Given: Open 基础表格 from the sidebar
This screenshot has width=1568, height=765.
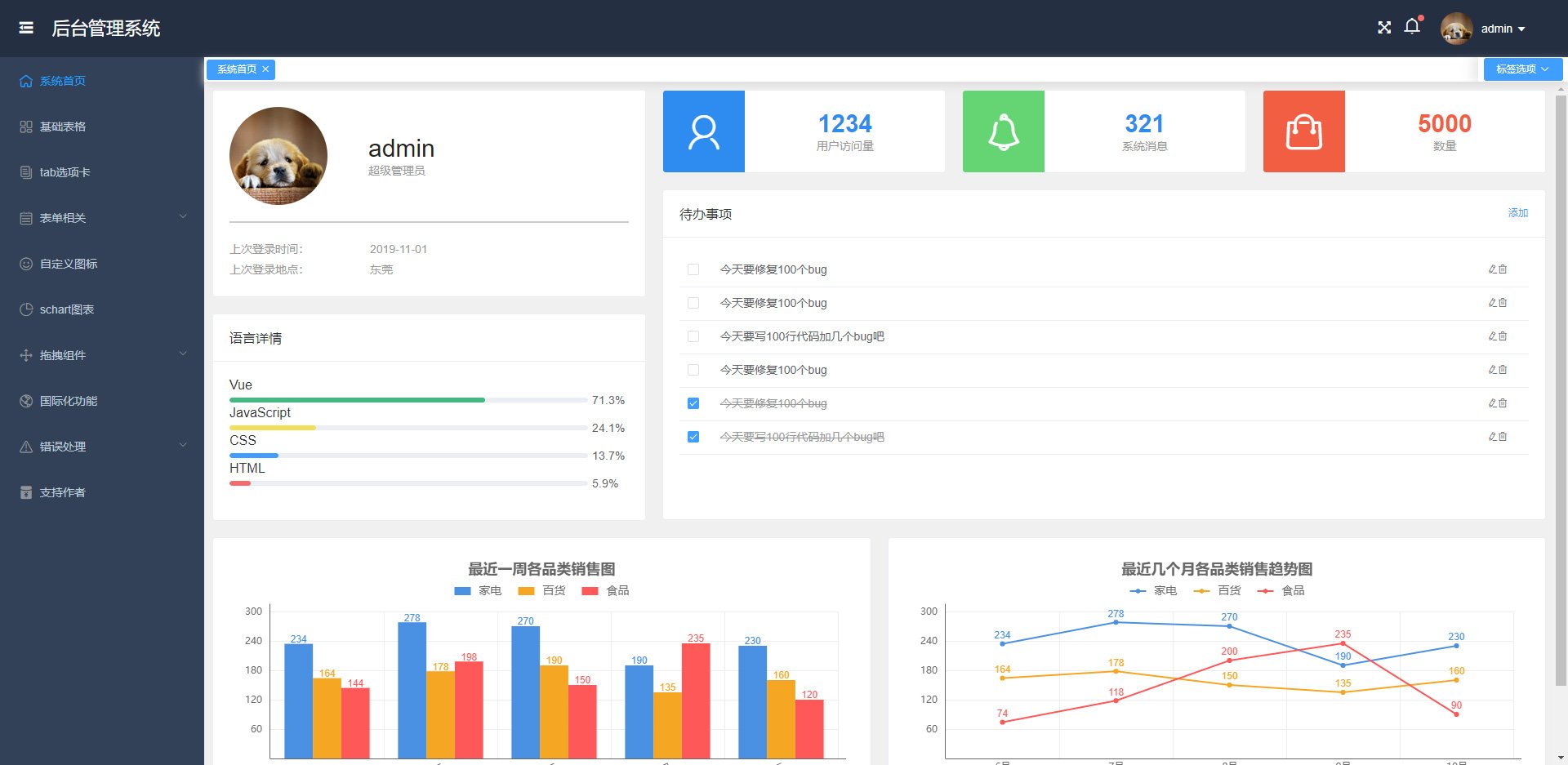Looking at the screenshot, I should (102, 127).
